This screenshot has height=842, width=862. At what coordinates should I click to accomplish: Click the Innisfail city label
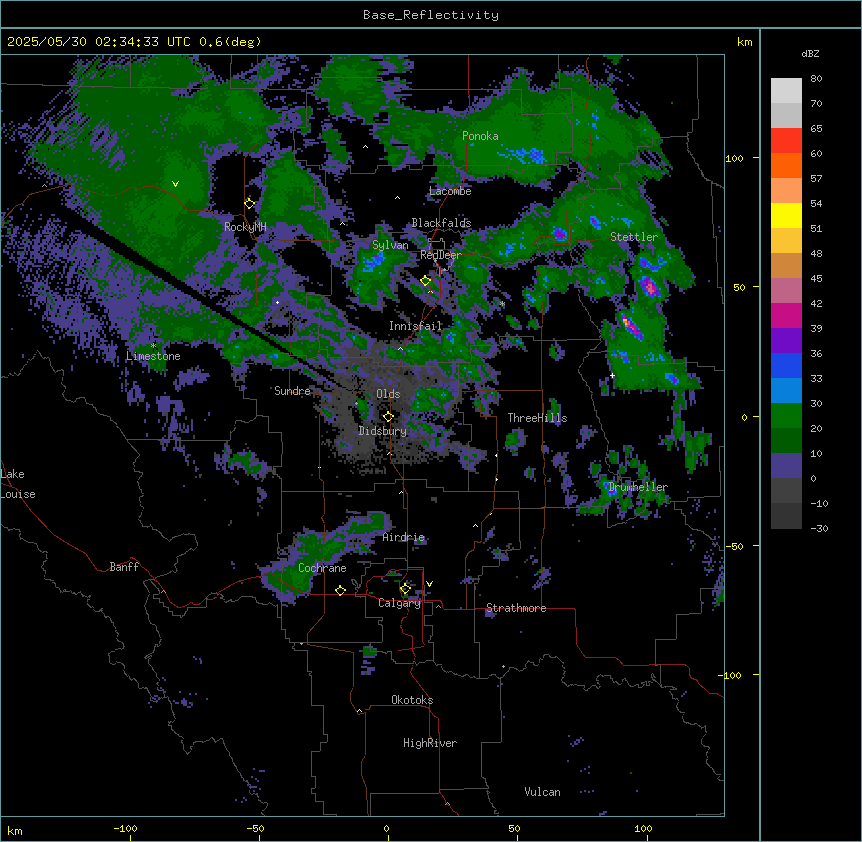(415, 326)
